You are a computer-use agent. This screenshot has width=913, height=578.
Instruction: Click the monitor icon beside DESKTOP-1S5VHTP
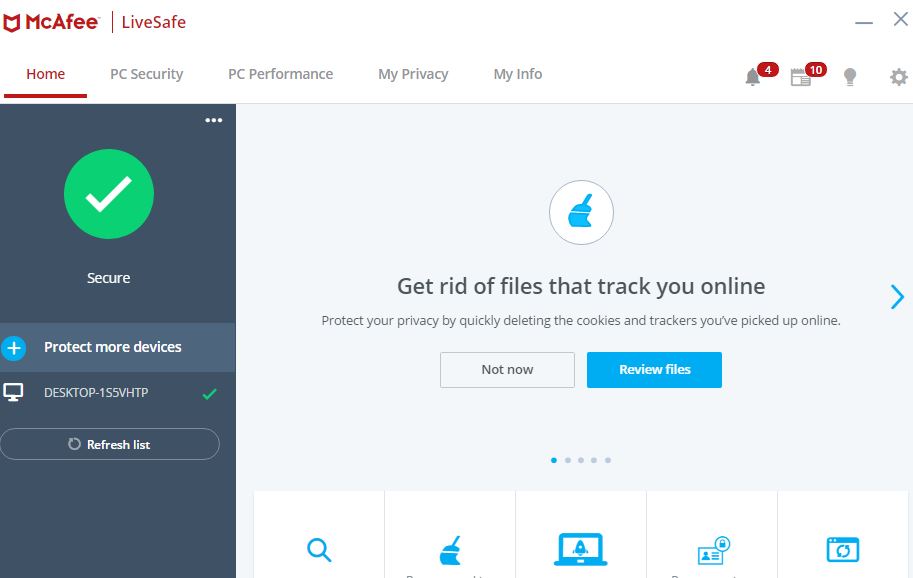click(x=13, y=392)
